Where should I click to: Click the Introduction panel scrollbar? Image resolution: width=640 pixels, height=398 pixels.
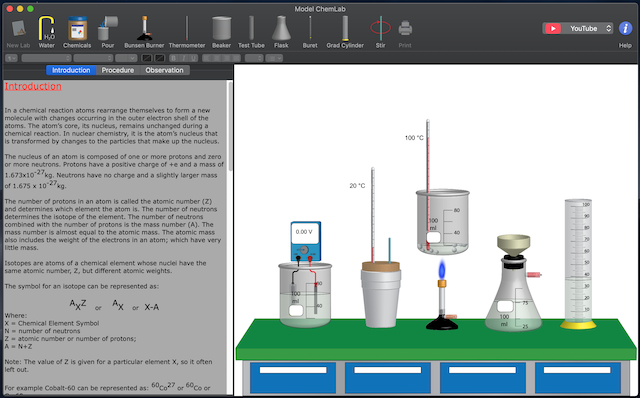(230, 127)
